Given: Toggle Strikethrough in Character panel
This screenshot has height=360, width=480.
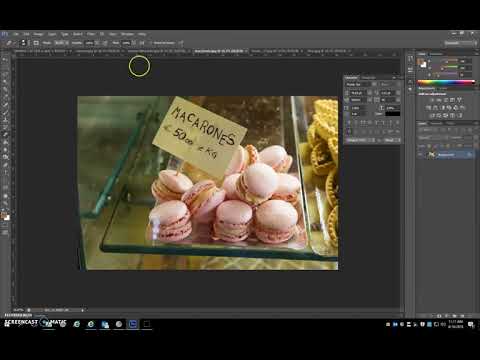Looking at the screenshot, I should [x=398, y=123].
